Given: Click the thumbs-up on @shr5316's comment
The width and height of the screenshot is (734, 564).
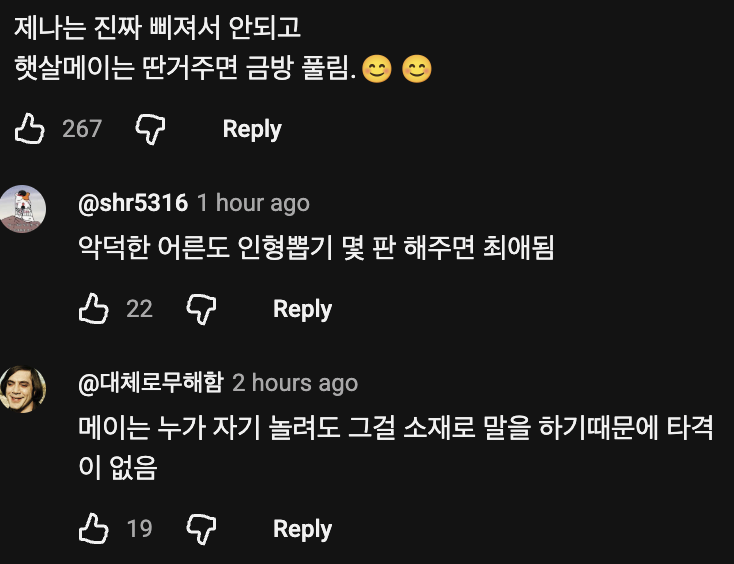Looking at the screenshot, I should tap(94, 309).
